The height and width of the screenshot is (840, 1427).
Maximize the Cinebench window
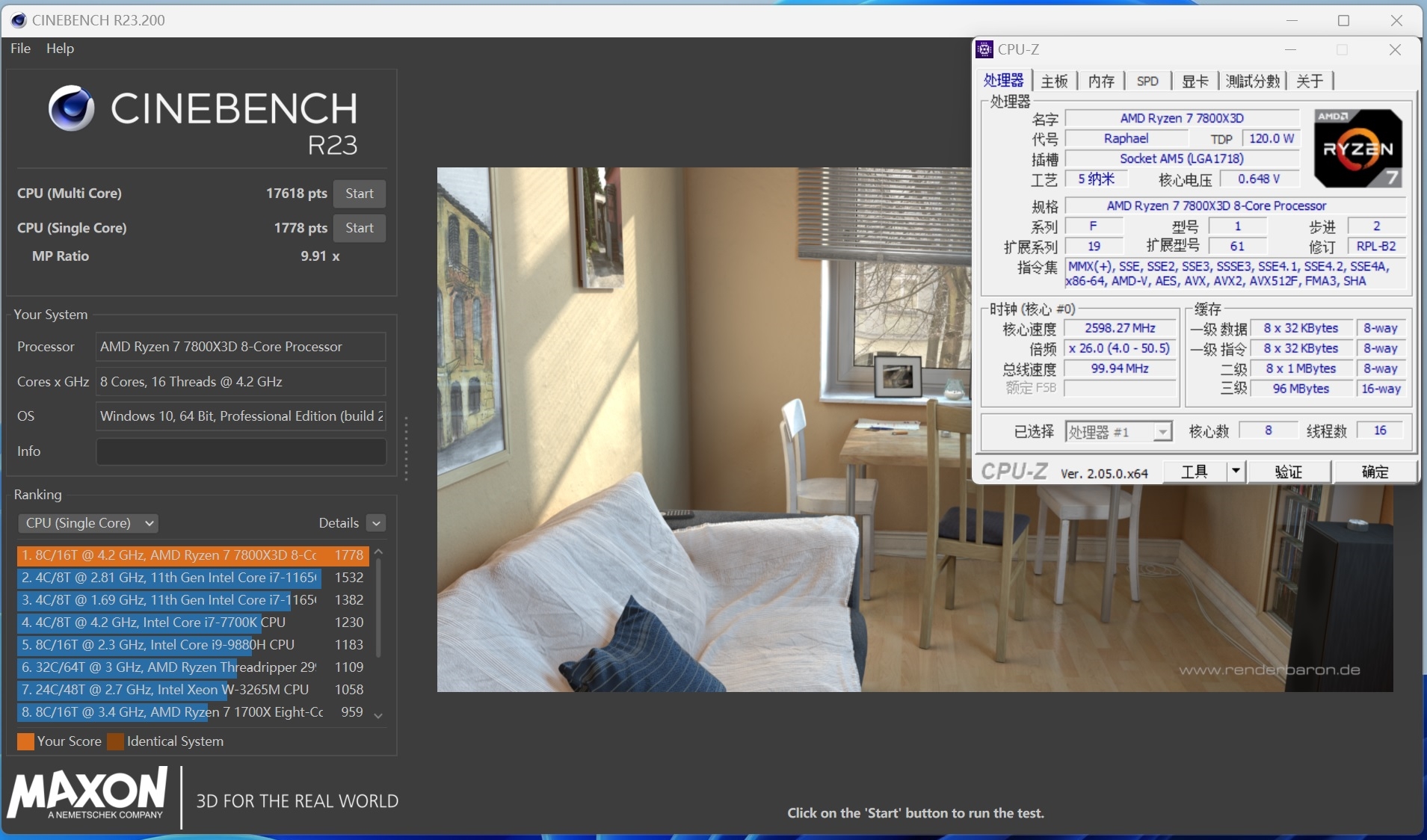pyautogui.click(x=1343, y=20)
